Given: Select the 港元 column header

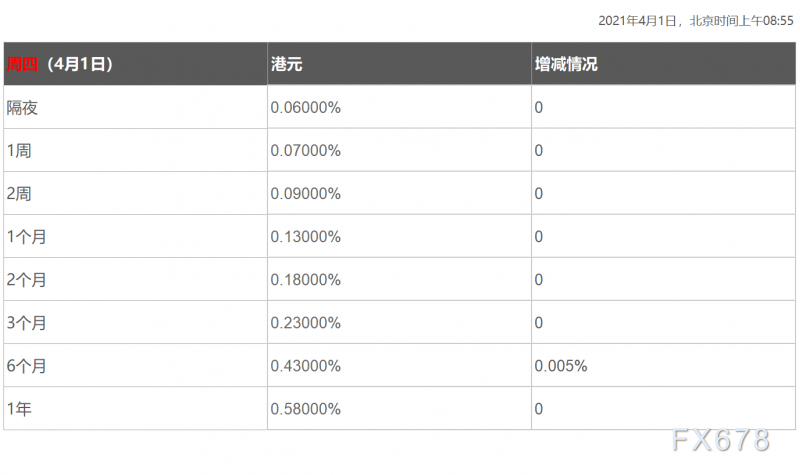Looking at the screenshot, I should 286,64.
